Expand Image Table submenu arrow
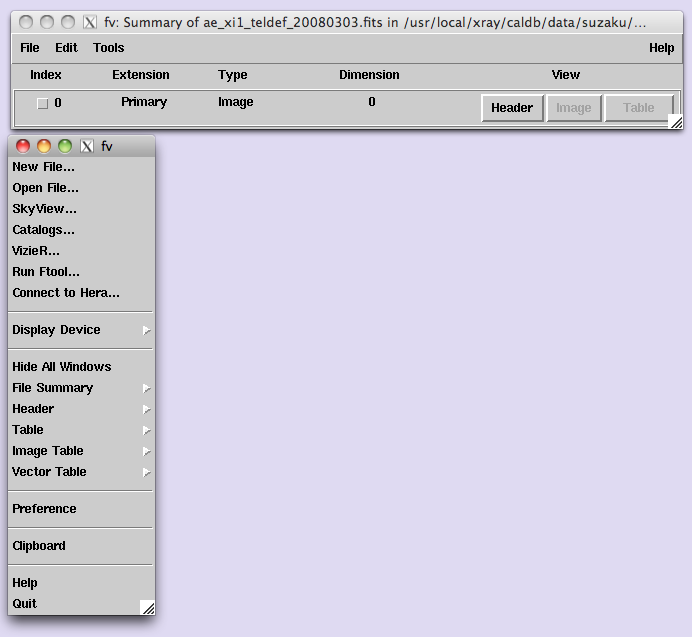Image resolution: width=692 pixels, height=637 pixels. tap(147, 451)
